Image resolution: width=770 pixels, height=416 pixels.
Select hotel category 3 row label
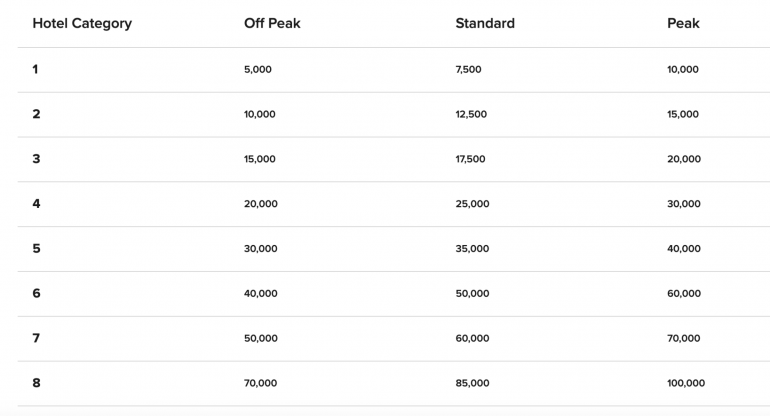coord(36,159)
